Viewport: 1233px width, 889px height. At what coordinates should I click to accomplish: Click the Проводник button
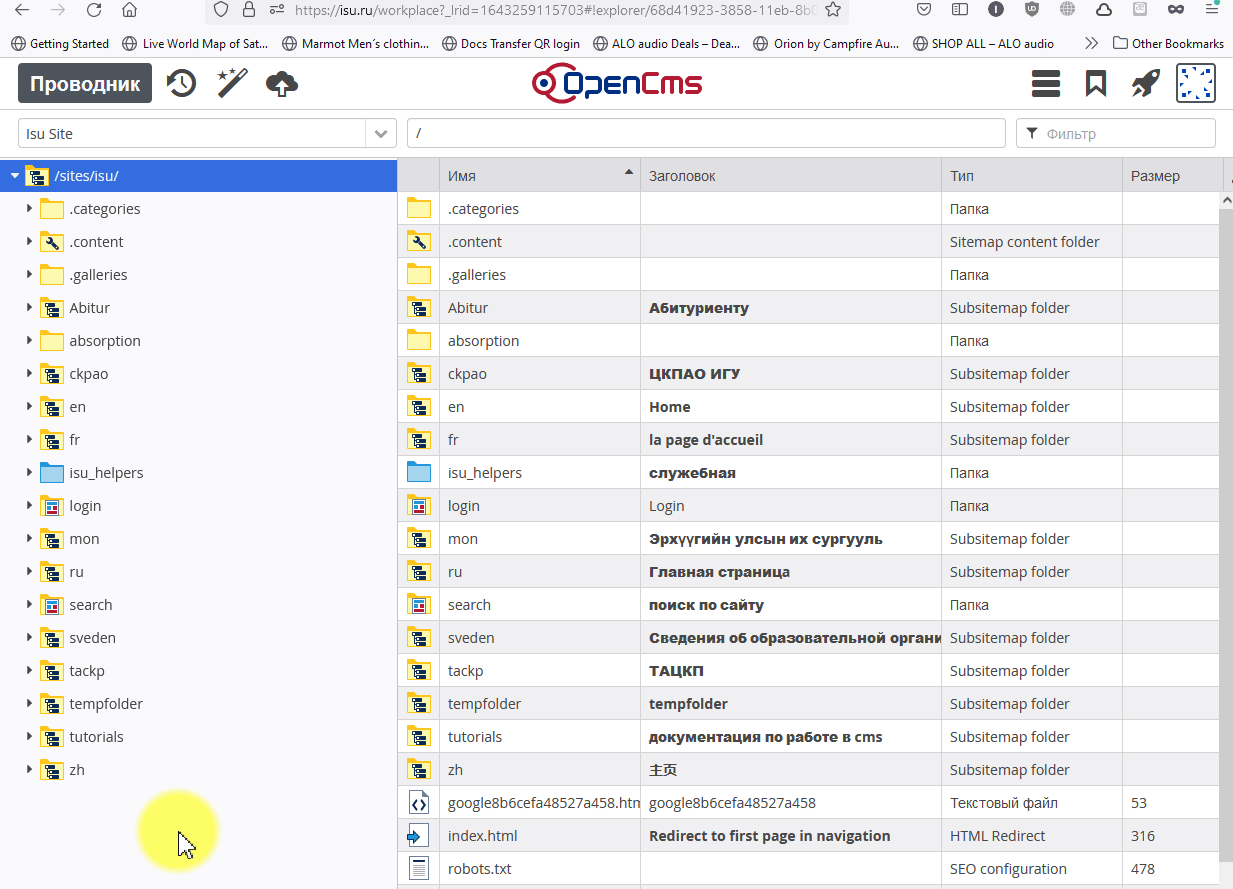tap(85, 84)
